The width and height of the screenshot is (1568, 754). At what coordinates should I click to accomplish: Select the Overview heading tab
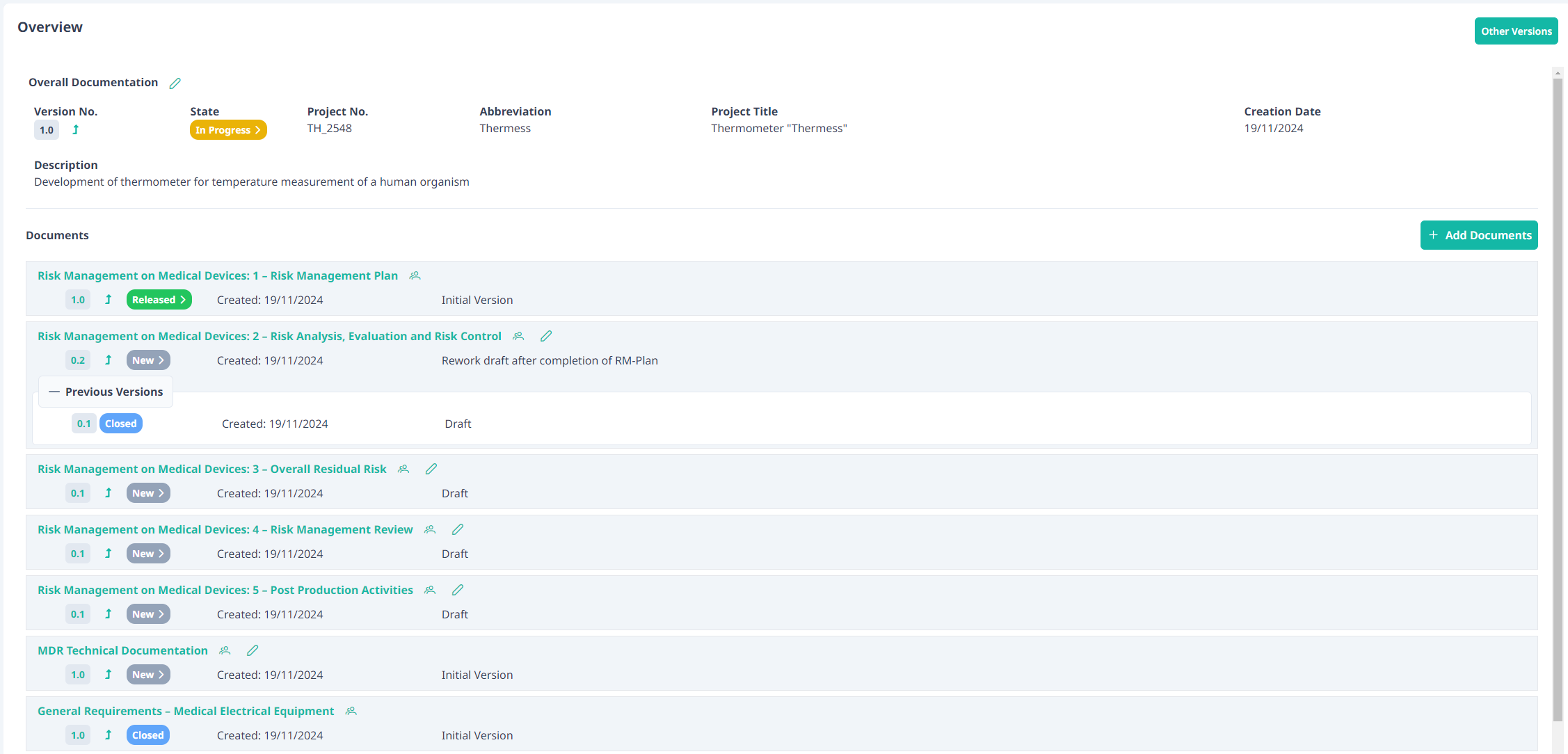tap(50, 27)
